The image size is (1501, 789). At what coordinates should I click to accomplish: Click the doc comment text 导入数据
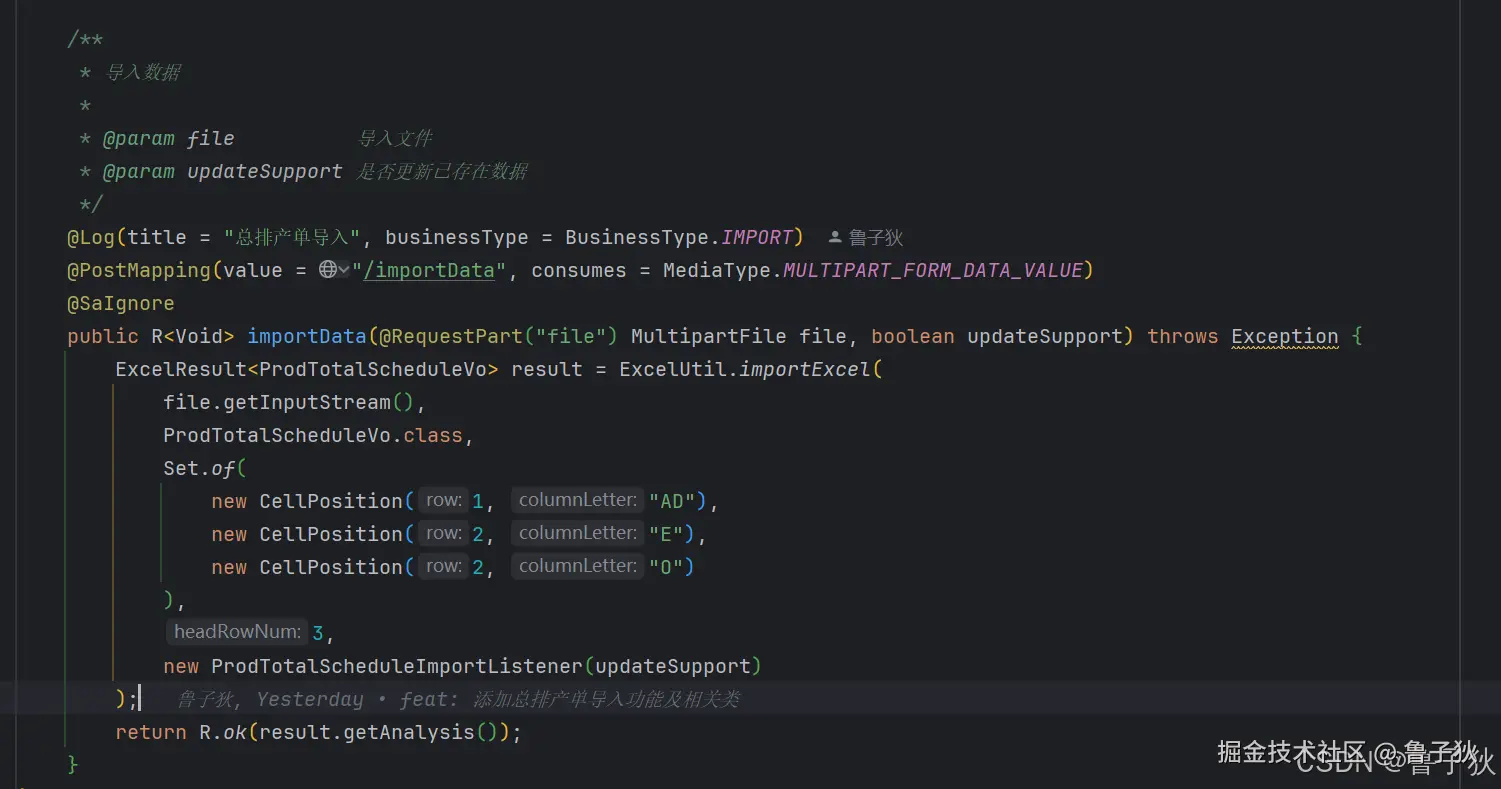(143, 72)
